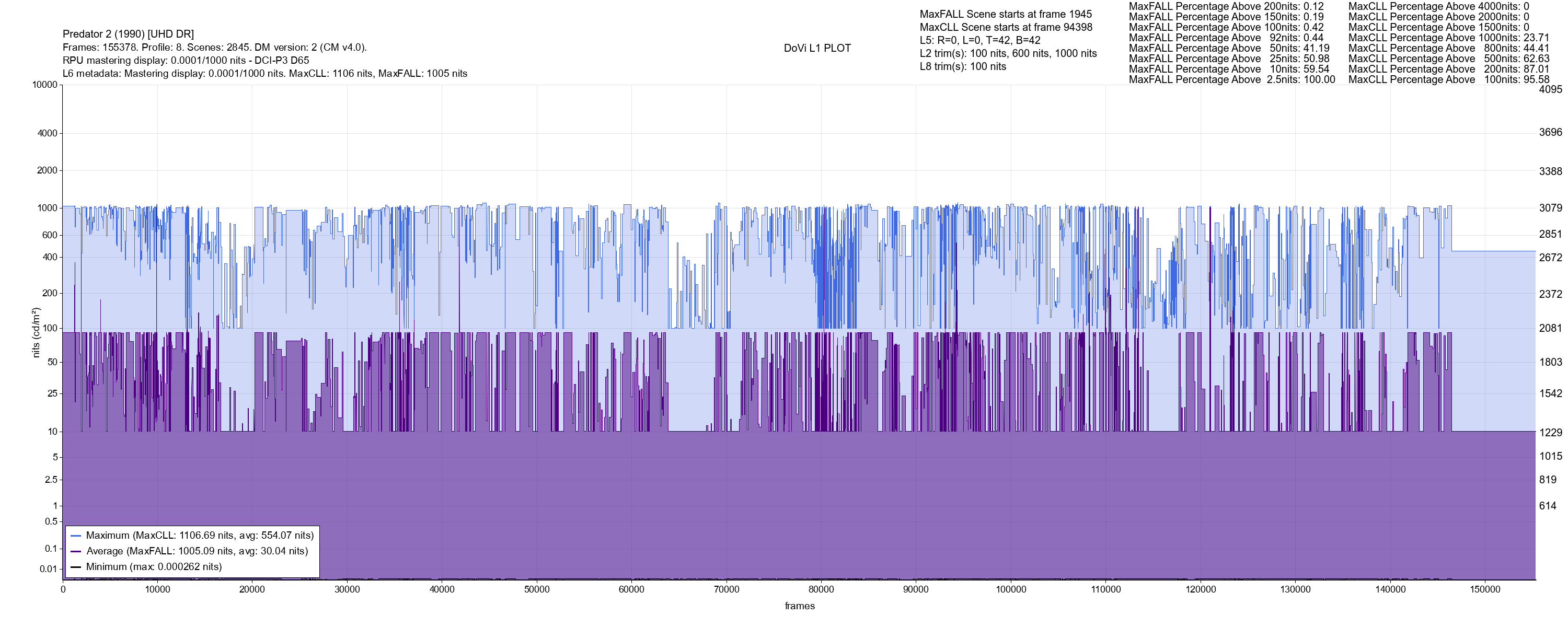Click the MaxFALL Scene starts at frame 1945 text
The image size is (1568, 627).
click(1006, 14)
